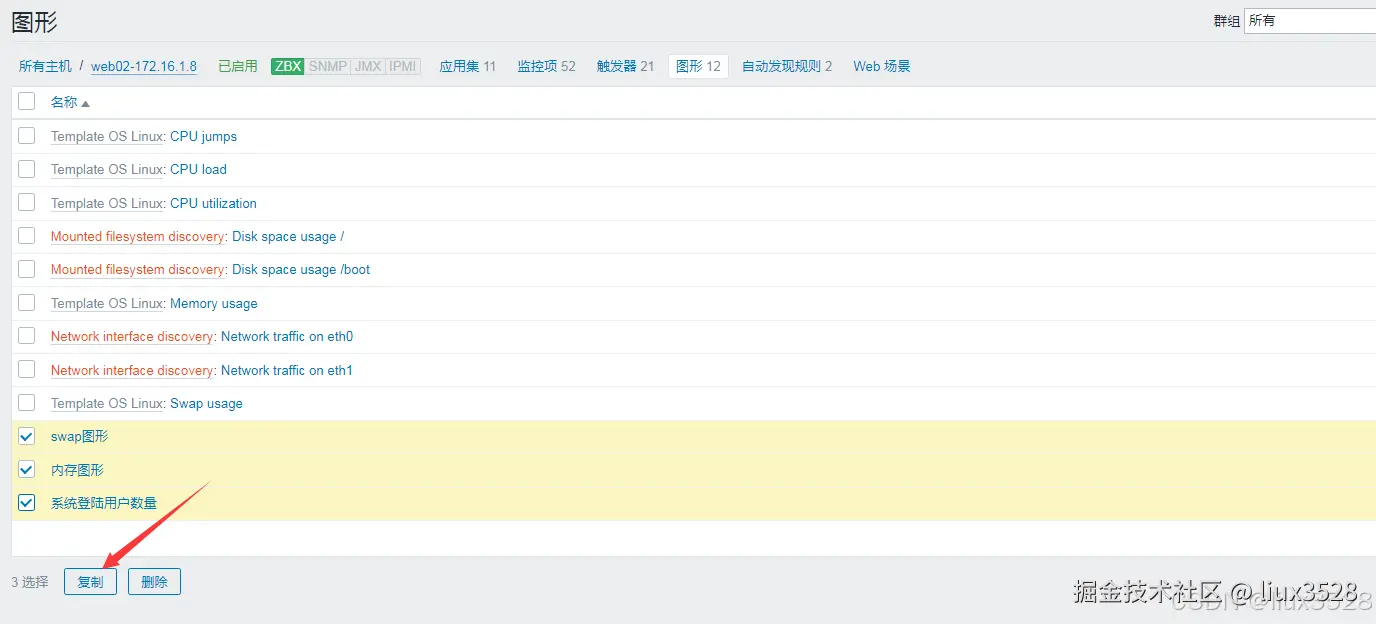Open the 群组 filter dropdown showing 所有
This screenshot has height=624, width=1376.
1310,20
